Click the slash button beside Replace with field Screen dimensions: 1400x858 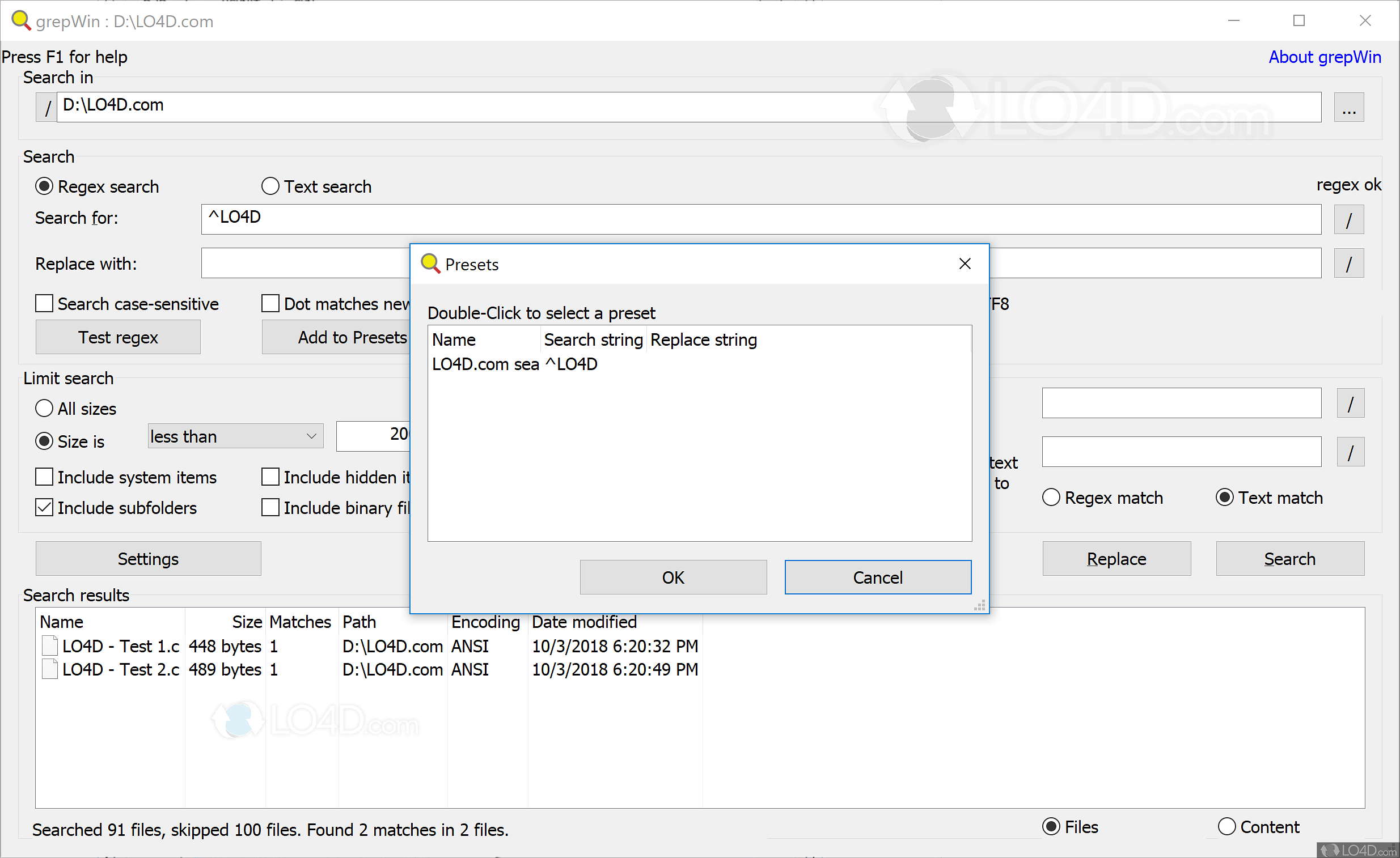pyautogui.click(x=1348, y=264)
